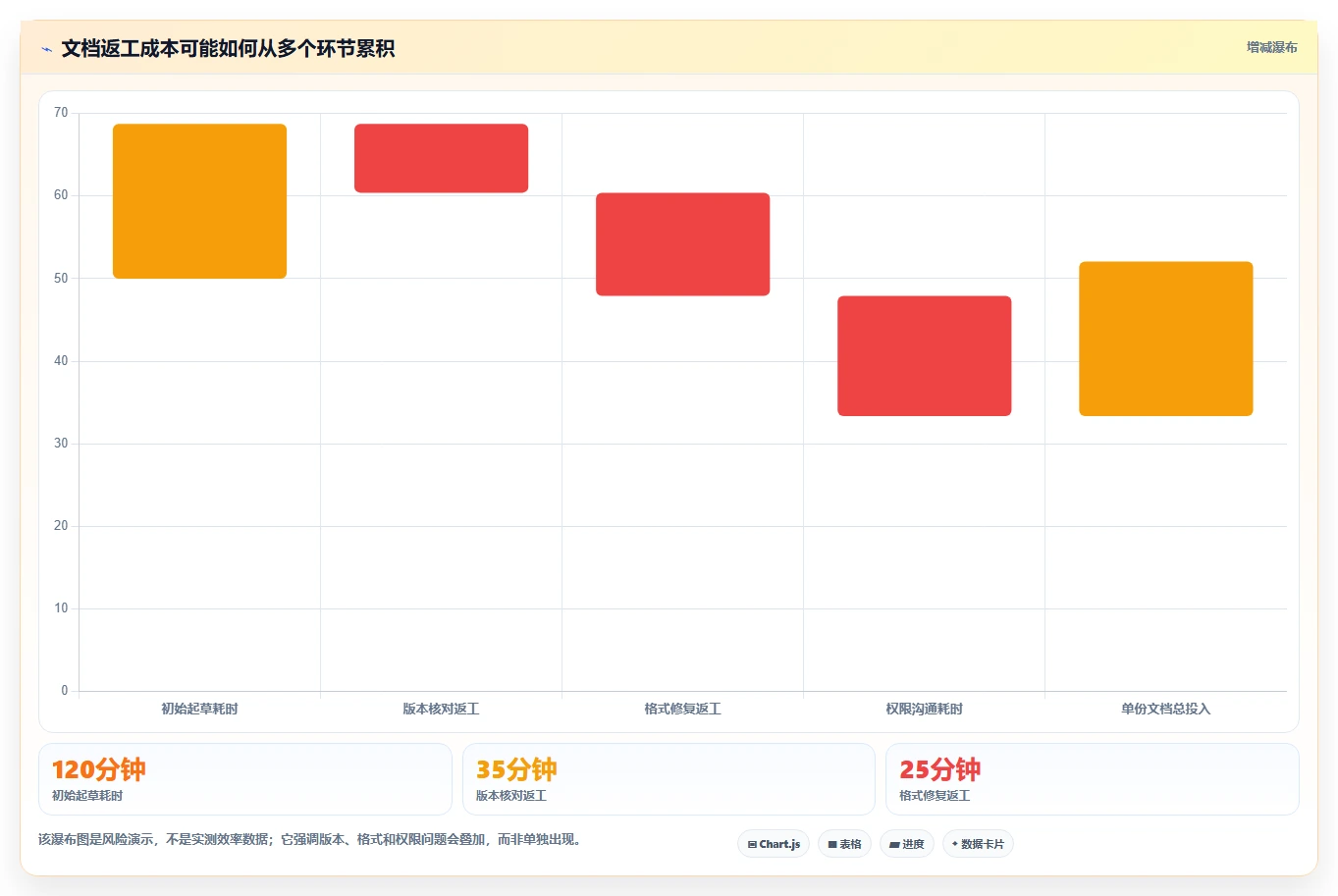Image resolution: width=1338 pixels, height=896 pixels.
Task: Click the chart title 文档返工成本可能如何从多个环节累积
Action: [228, 49]
